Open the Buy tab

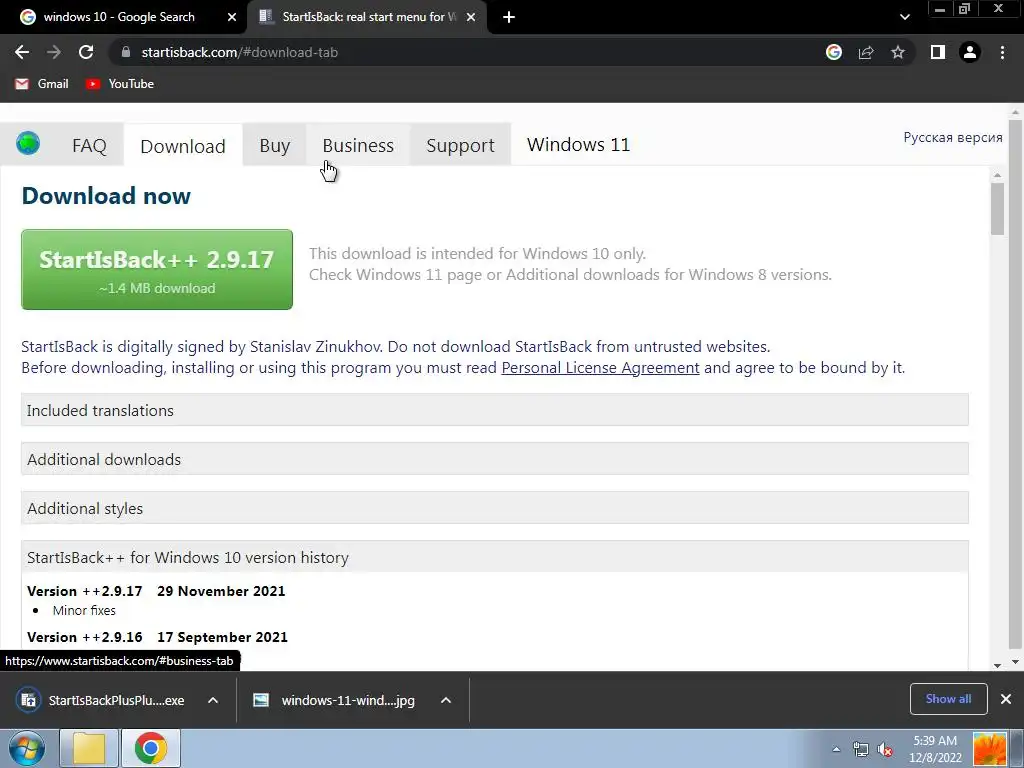pos(274,145)
